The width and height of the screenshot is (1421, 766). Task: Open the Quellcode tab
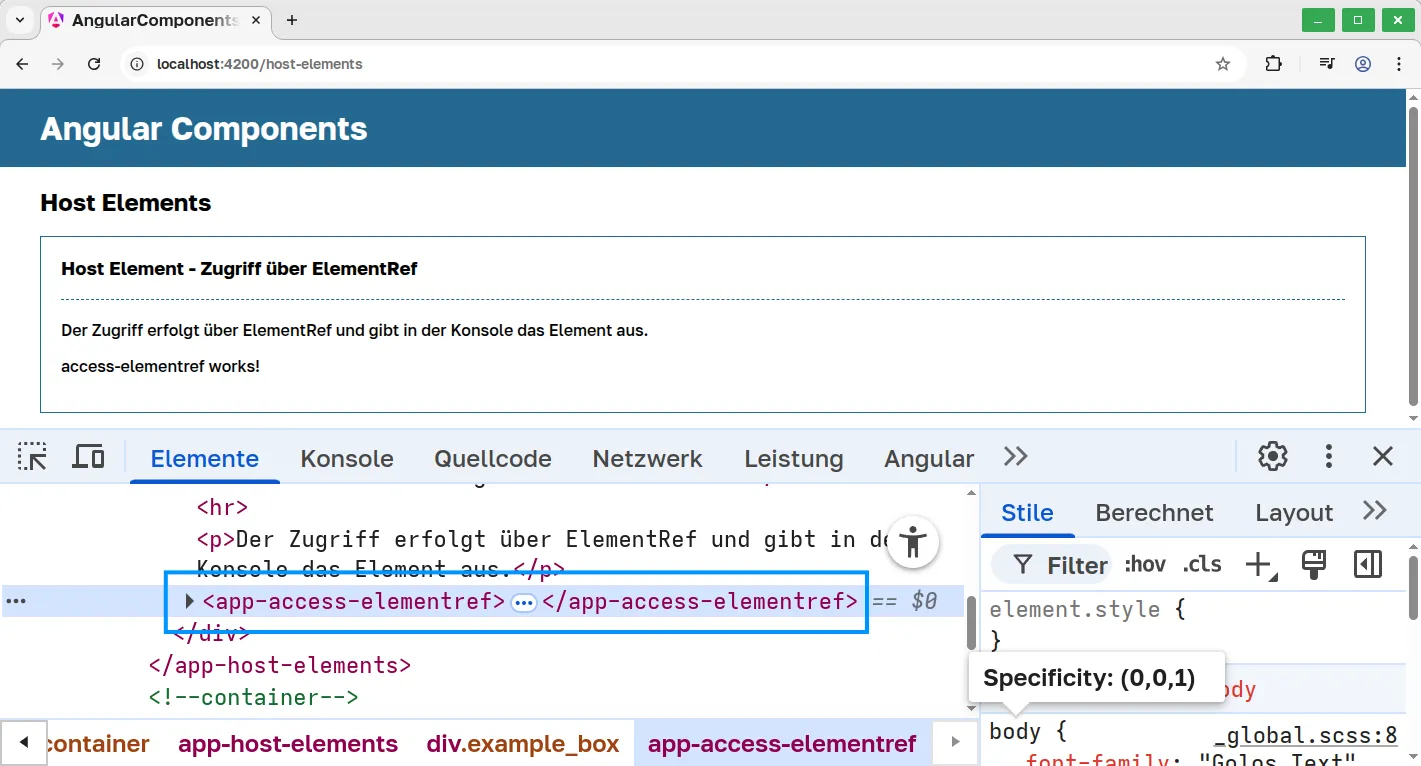(493, 459)
